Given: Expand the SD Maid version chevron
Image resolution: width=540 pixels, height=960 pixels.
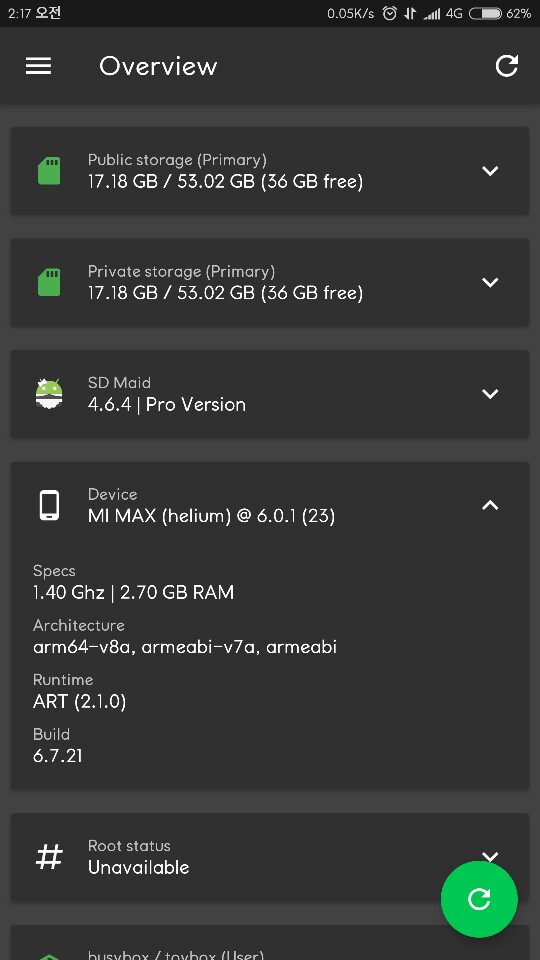Looking at the screenshot, I should pyautogui.click(x=490, y=394).
